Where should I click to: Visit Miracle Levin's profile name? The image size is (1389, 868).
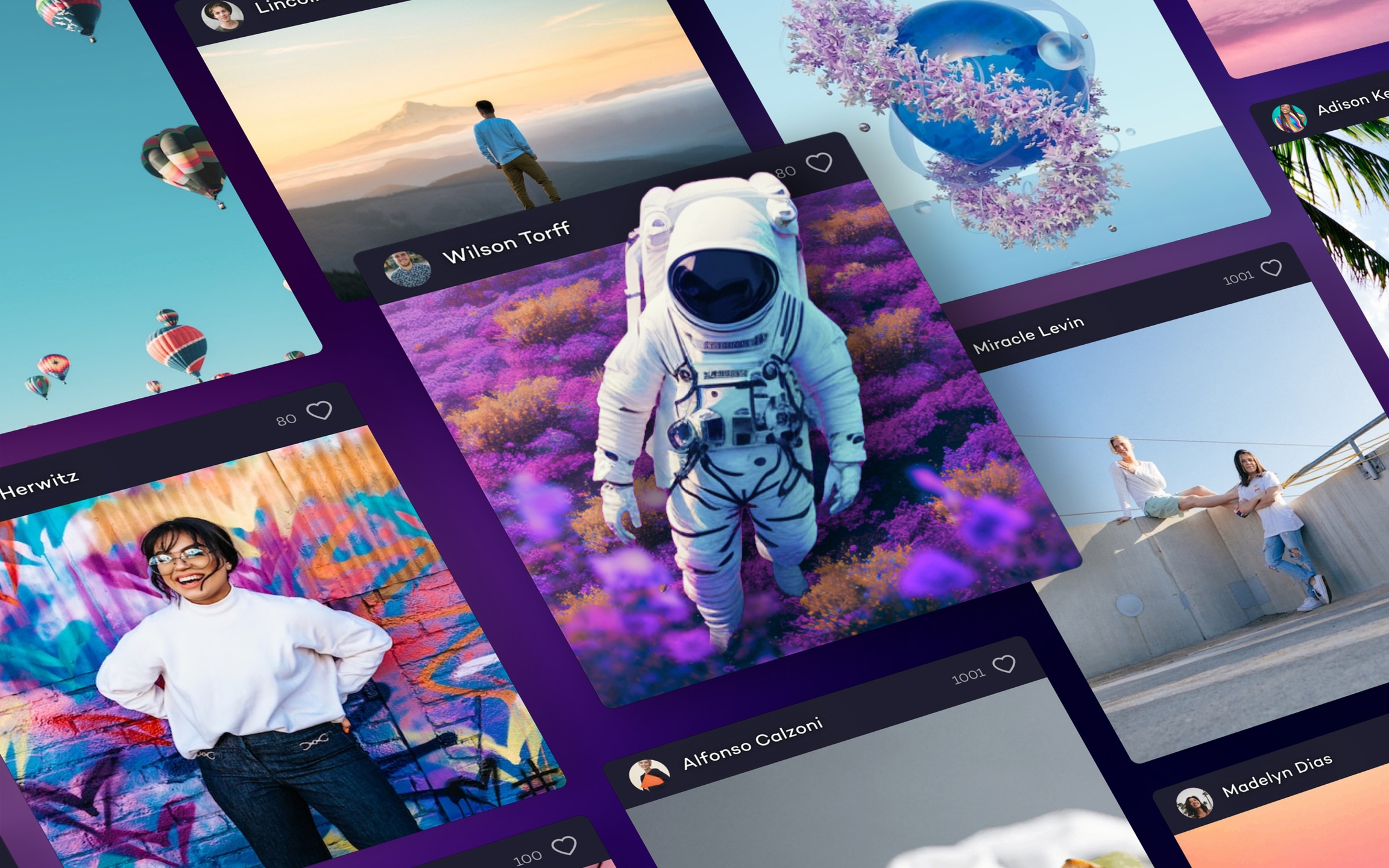coord(1028,335)
